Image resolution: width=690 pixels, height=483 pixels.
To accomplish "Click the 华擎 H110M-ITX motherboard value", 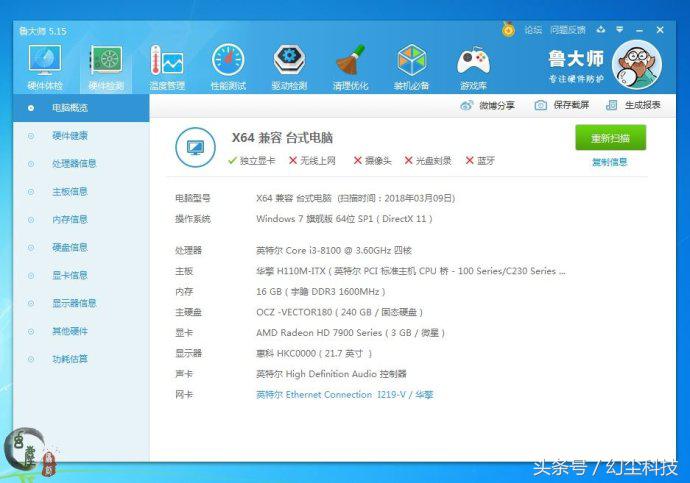I will pos(411,271).
